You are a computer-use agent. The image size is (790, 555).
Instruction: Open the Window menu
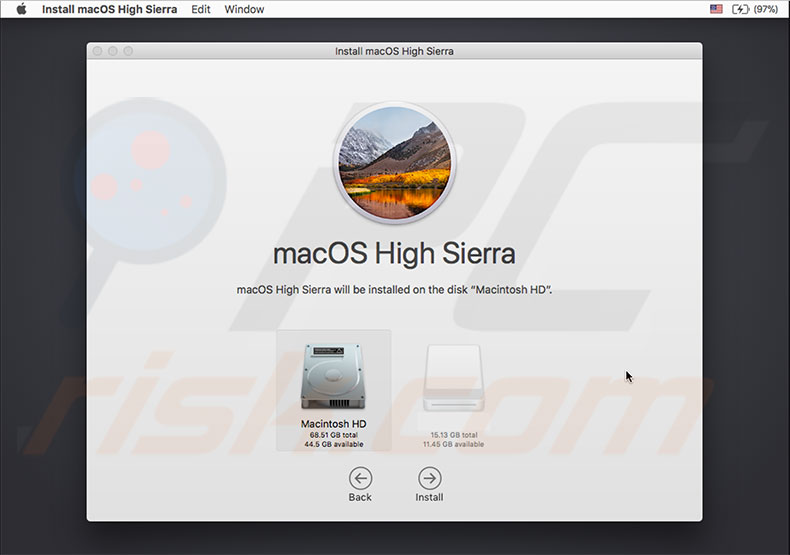click(x=244, y=9)
